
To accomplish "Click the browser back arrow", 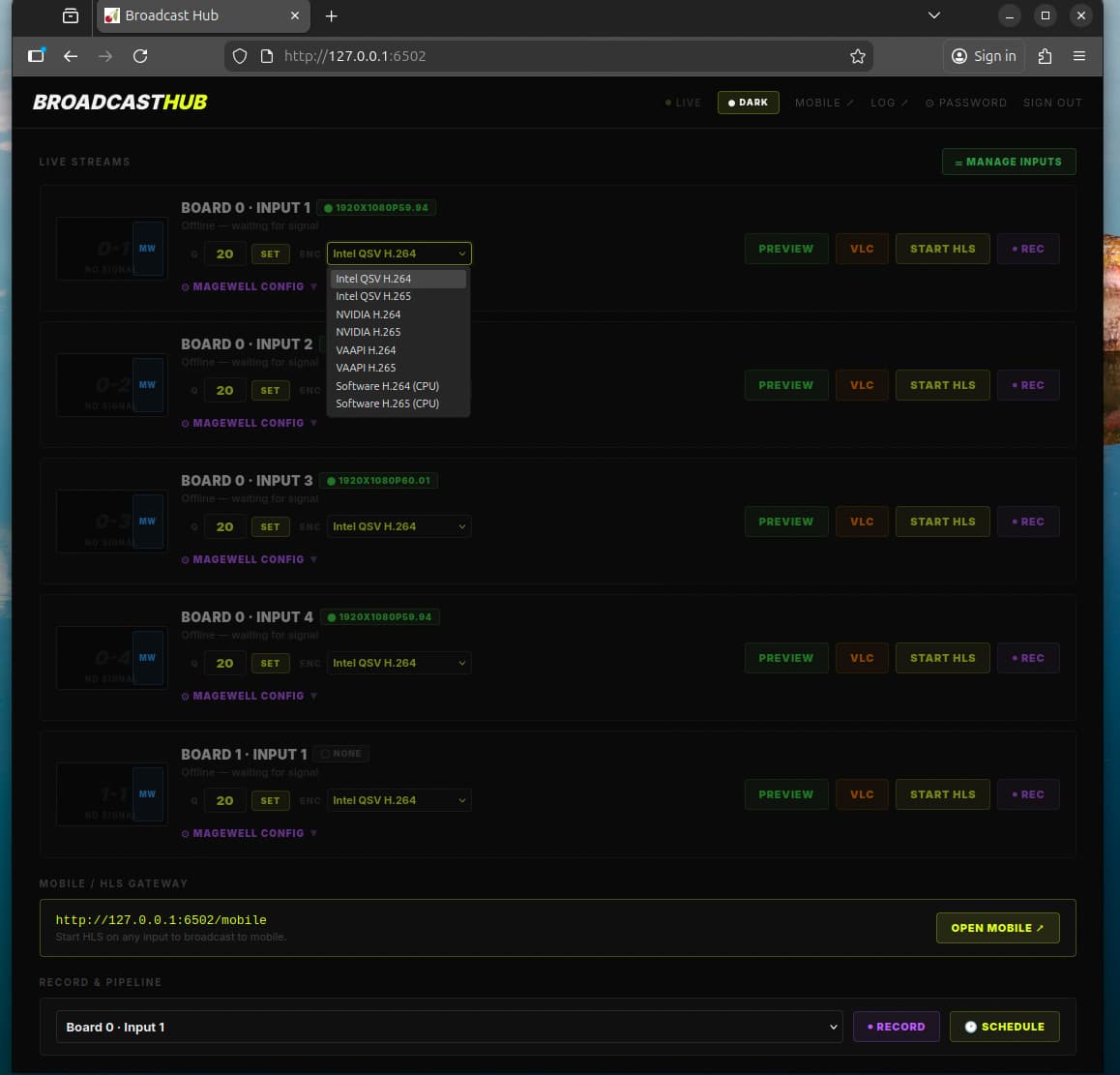I will 71,56.
